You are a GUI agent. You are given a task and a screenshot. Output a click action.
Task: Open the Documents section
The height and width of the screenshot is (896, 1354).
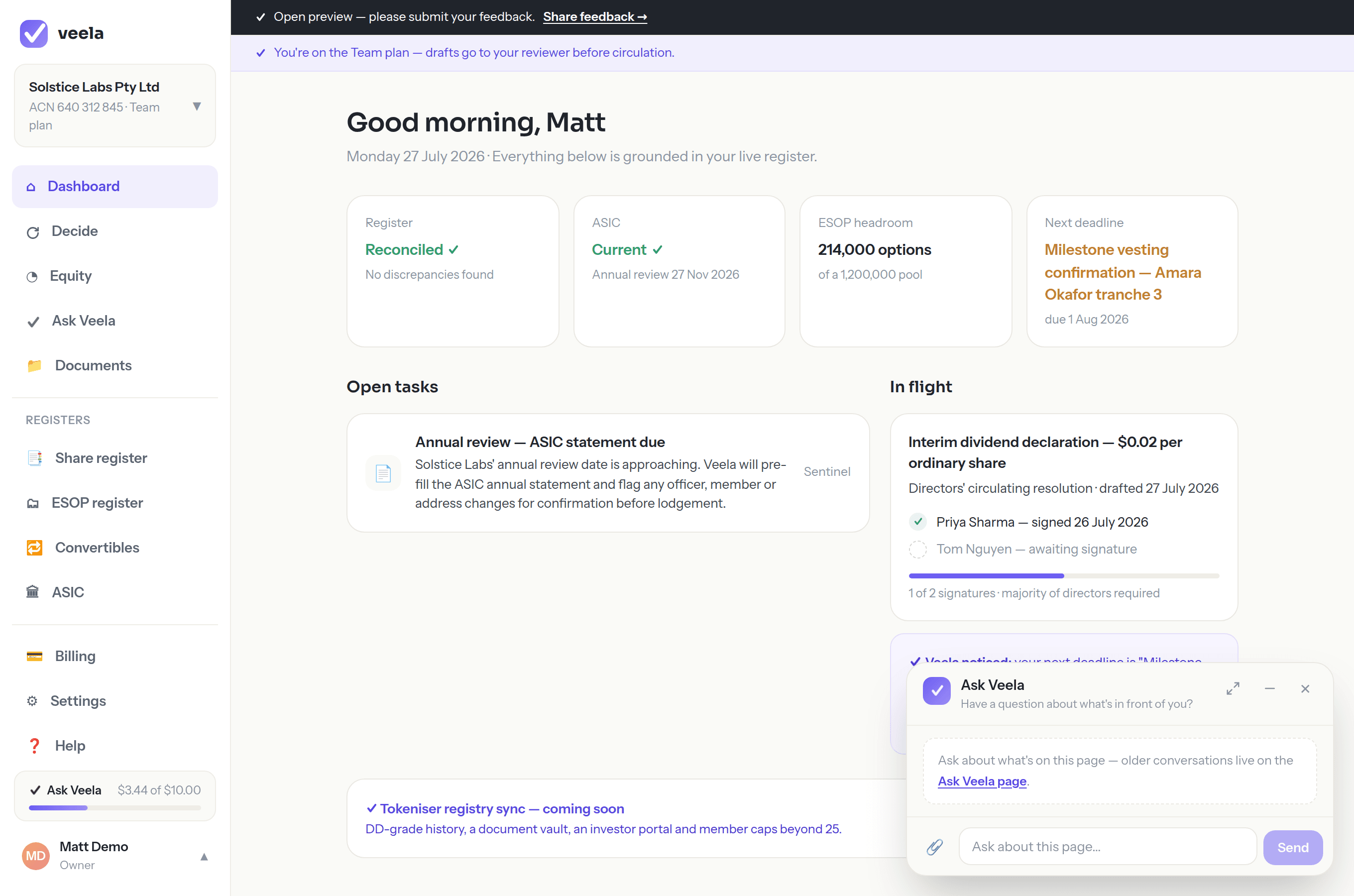coord(115,366)
